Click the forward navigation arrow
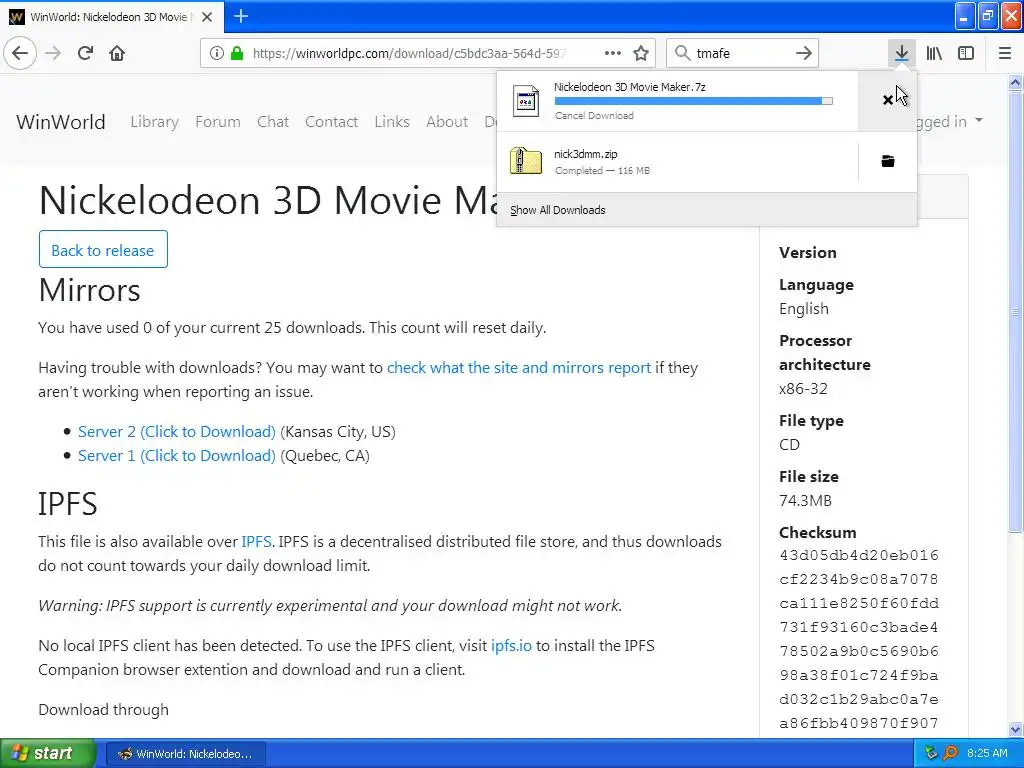The image size is (1024, 768). coord(54,53)
